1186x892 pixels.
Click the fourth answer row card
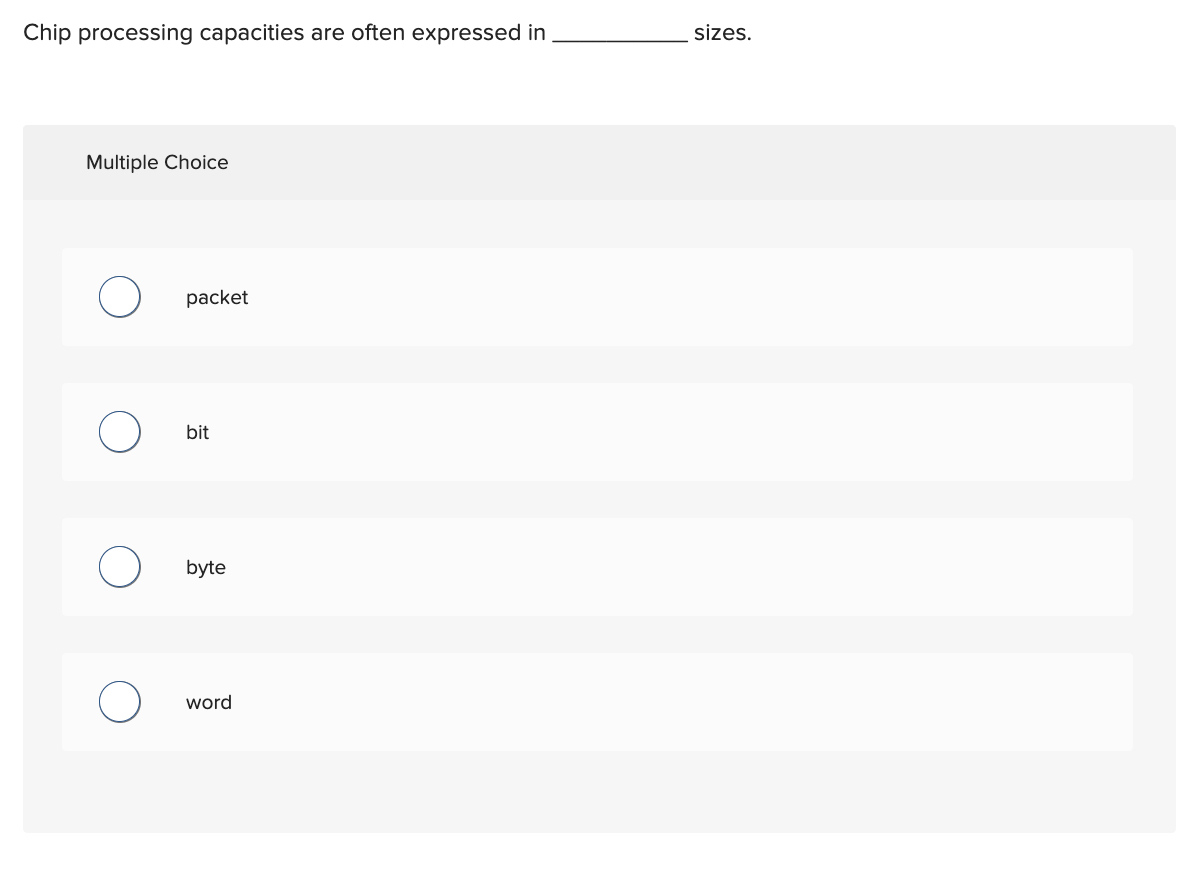(597, 701)
